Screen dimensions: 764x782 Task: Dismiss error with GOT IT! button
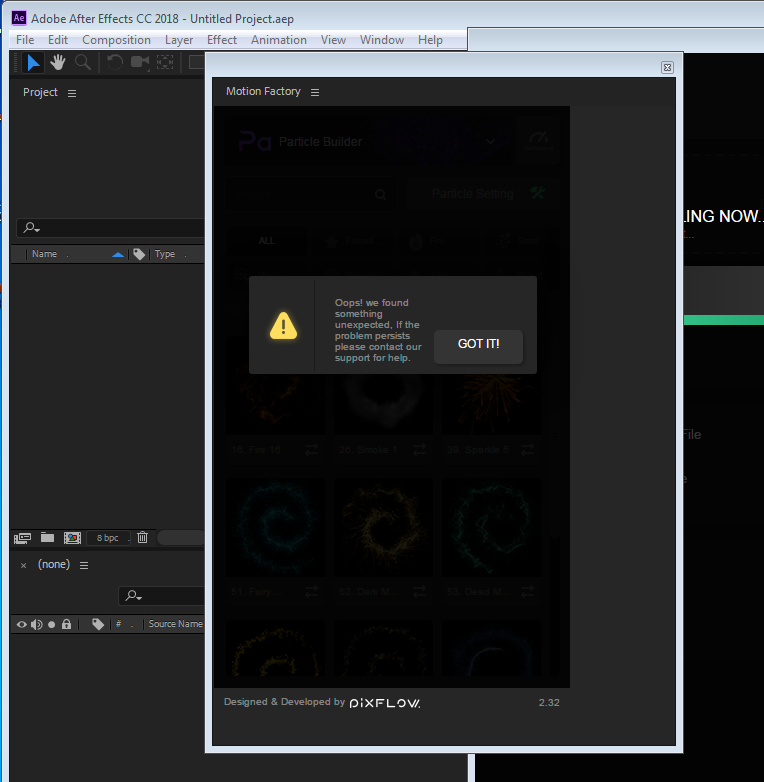(478, 346)
